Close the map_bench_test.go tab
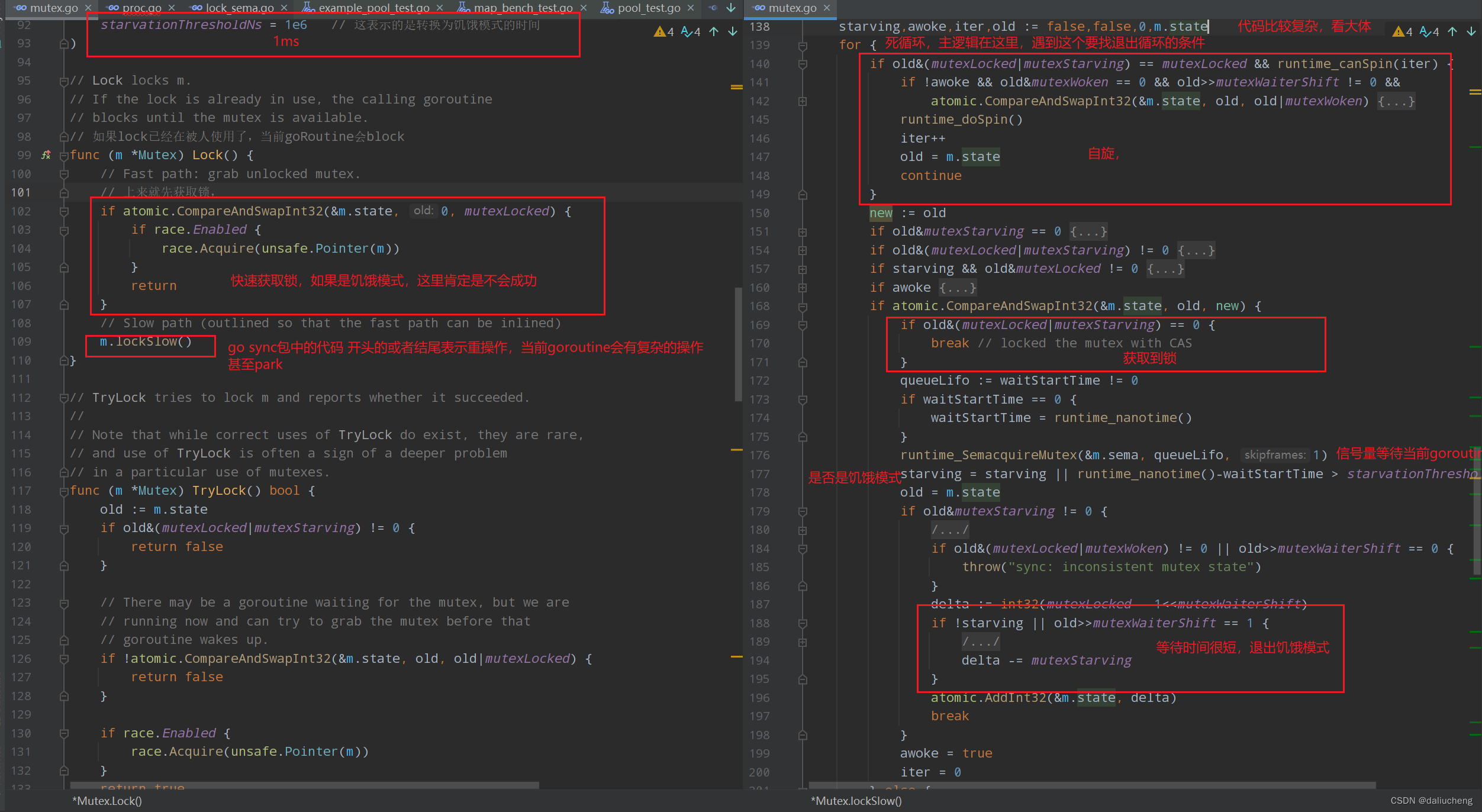Screen dimensions: 1482x812 coord(584,8)
